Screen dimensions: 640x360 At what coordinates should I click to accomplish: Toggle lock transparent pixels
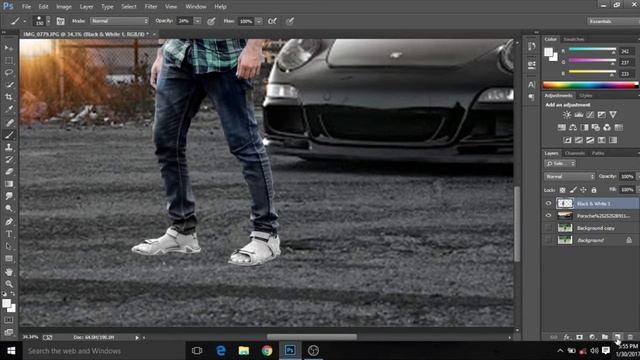coord(562,190)
